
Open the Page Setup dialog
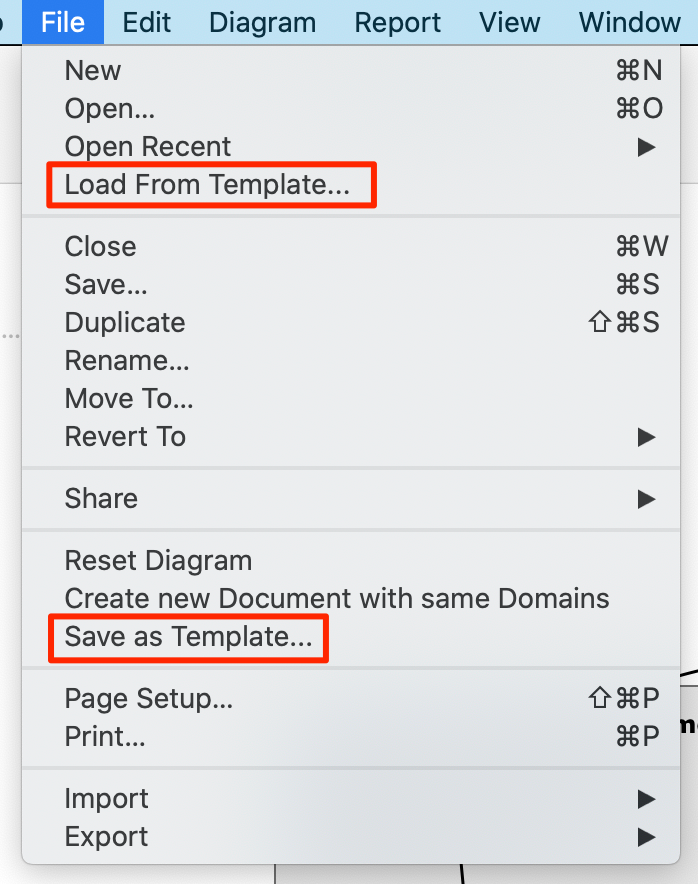pyautogui.click(x=146, y=698)
